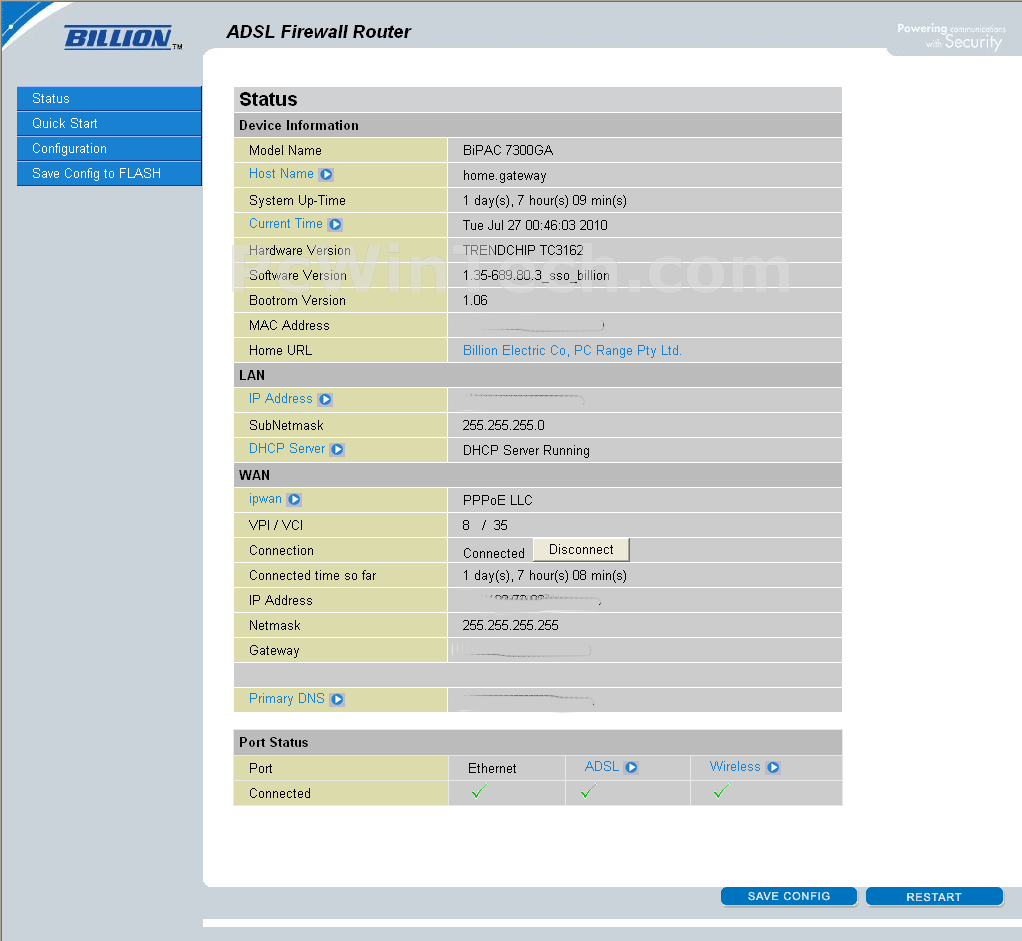
Task: Follow the Billion Electric Co home URL link
Action: [x=572, y=351]
